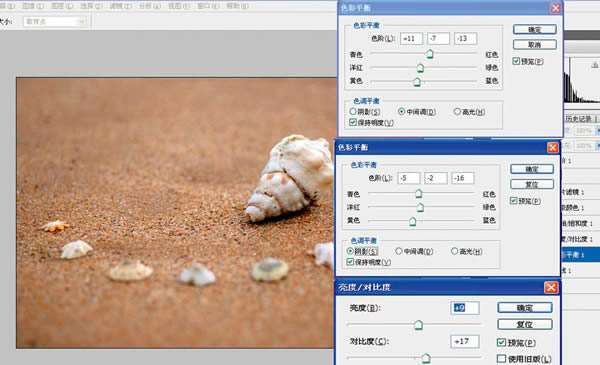Toggle 预览 checkbox in Color Balance dialog showing -5

pyautogui.click(x=514, y=200)
